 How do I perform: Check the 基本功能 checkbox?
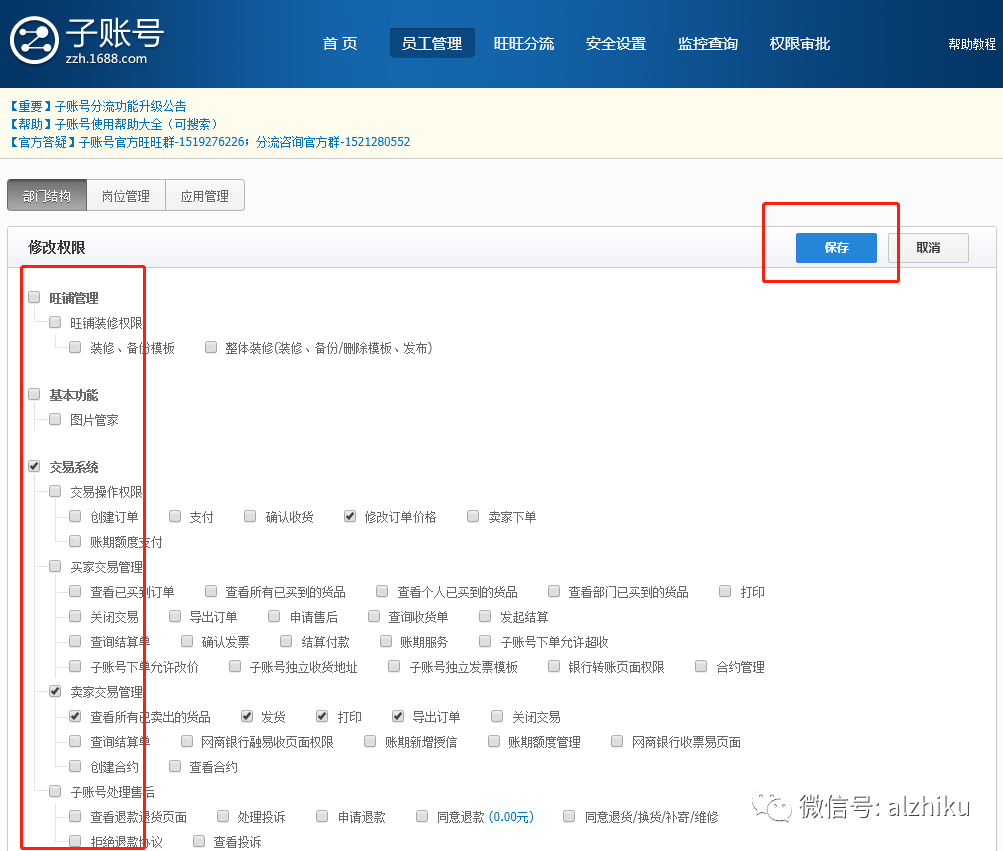coord(35,394)
